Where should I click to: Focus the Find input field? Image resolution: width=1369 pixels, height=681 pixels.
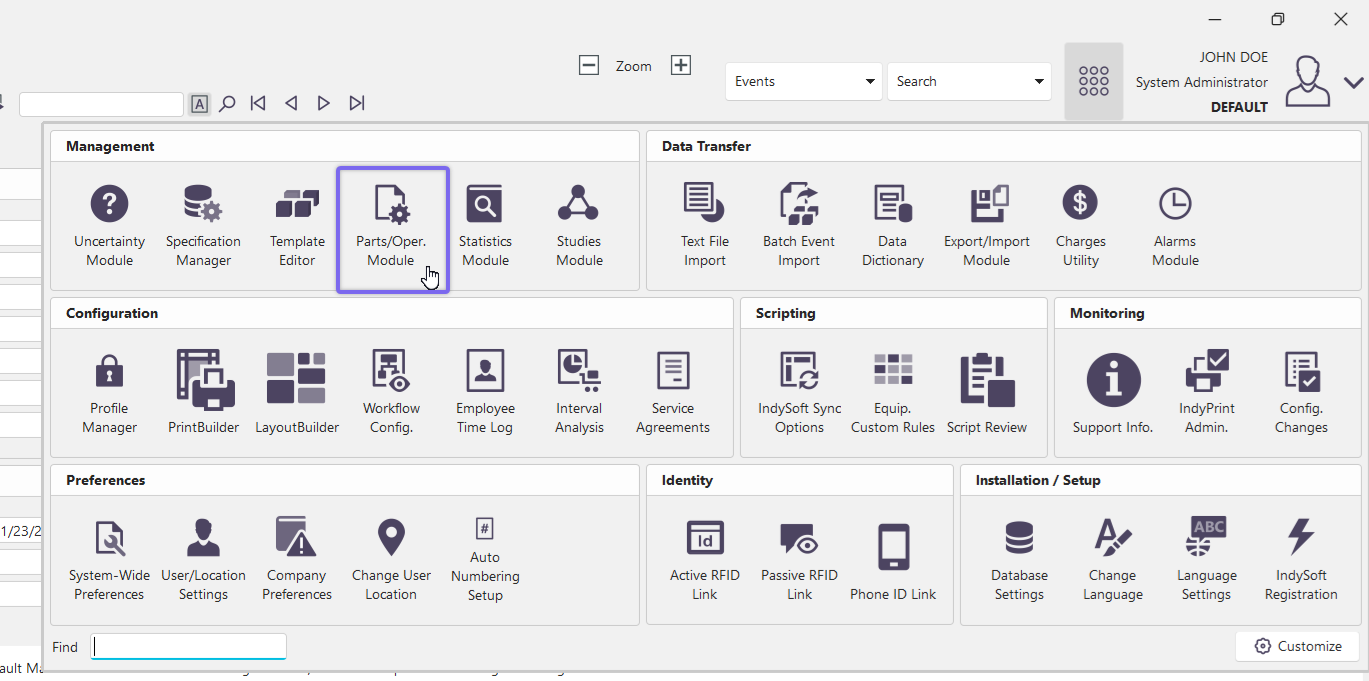click(189, 647)
